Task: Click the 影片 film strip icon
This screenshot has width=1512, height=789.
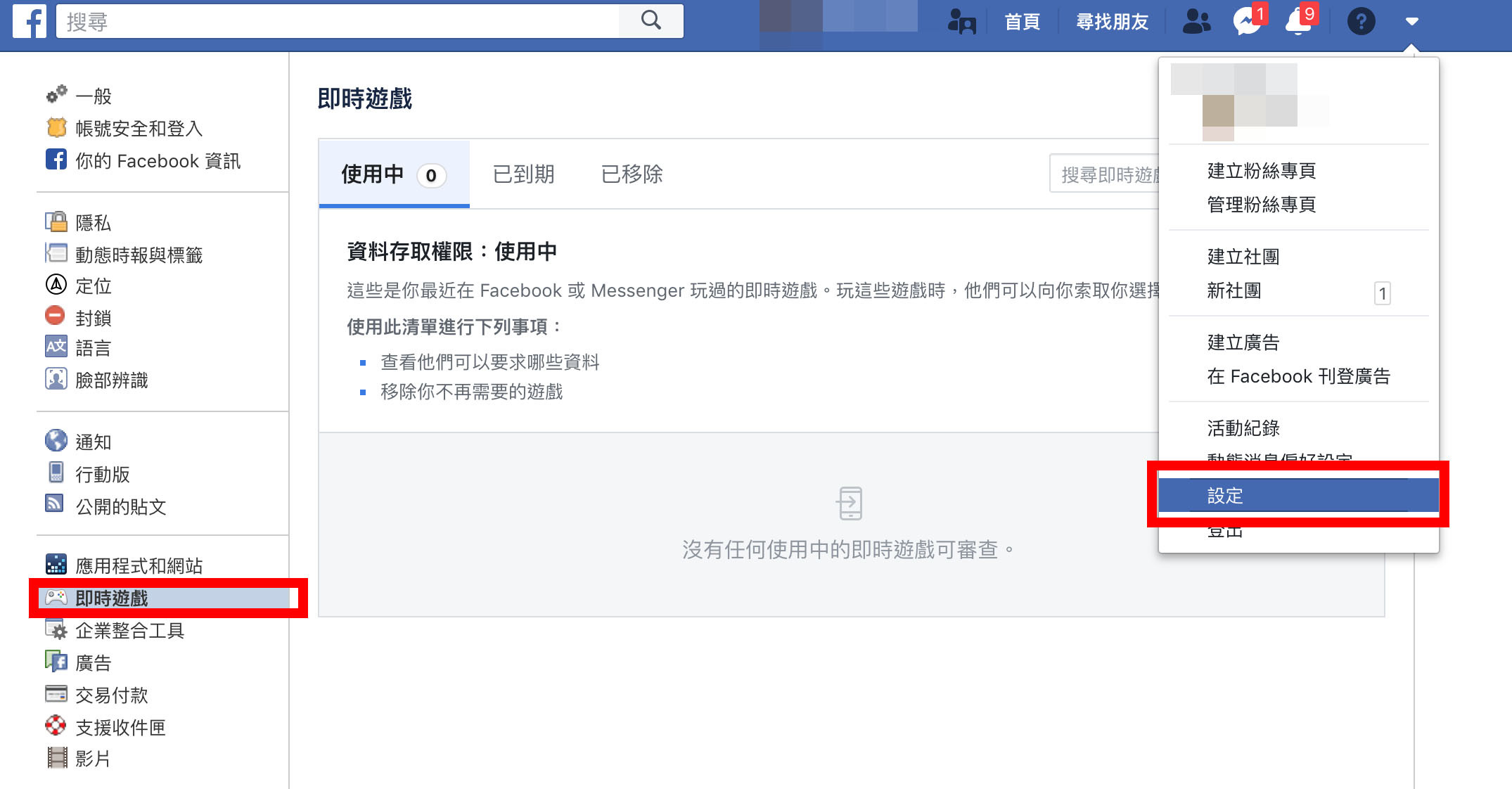Action: 56,757
